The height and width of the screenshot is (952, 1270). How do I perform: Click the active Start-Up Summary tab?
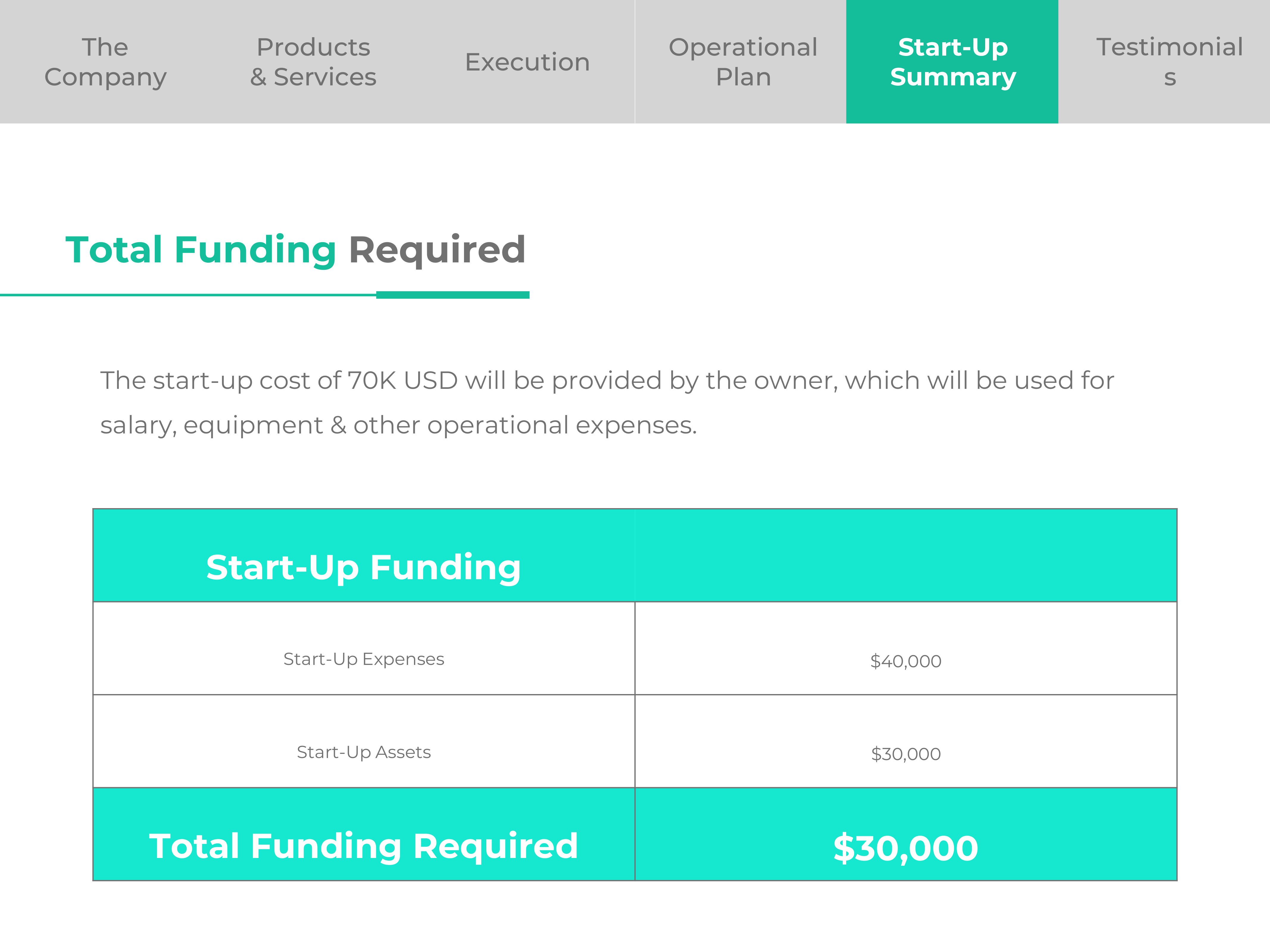(x=952, y=62)
